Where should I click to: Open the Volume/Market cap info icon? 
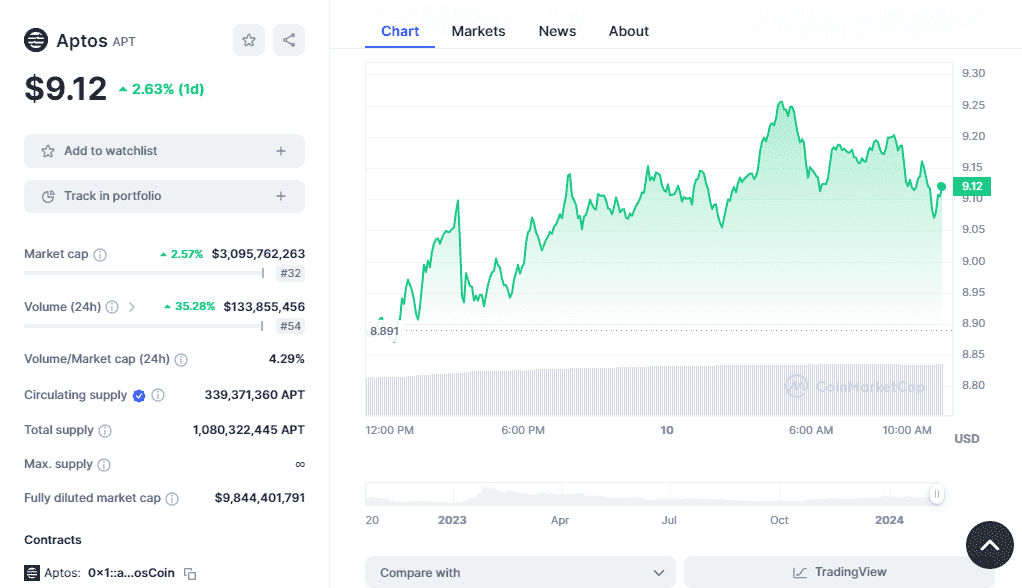pos(181,360)
